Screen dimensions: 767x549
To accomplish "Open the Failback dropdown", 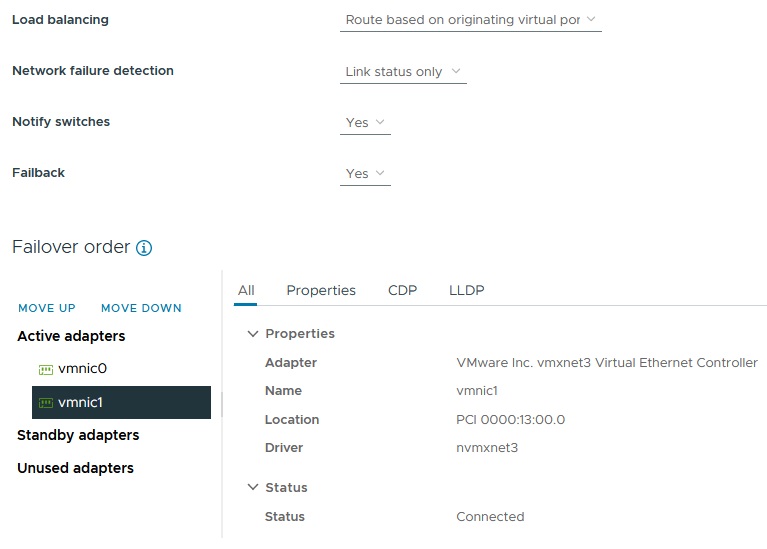I will click(x=365, y=174).
